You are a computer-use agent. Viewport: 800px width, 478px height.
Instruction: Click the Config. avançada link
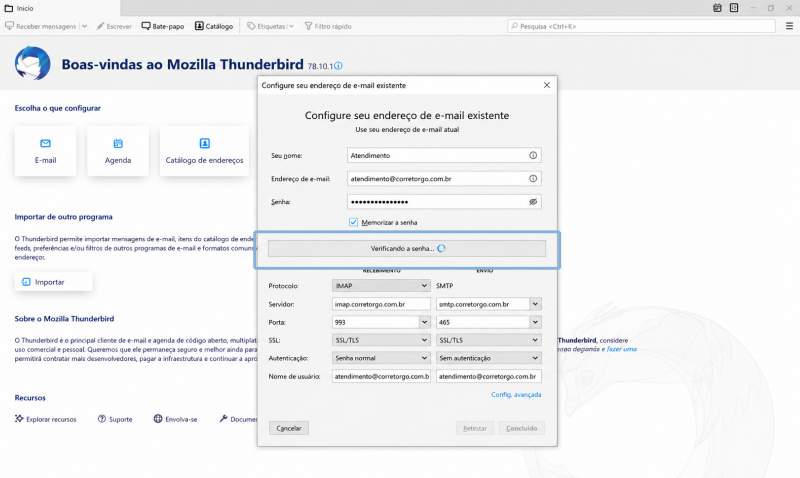[x=516, y=394]
